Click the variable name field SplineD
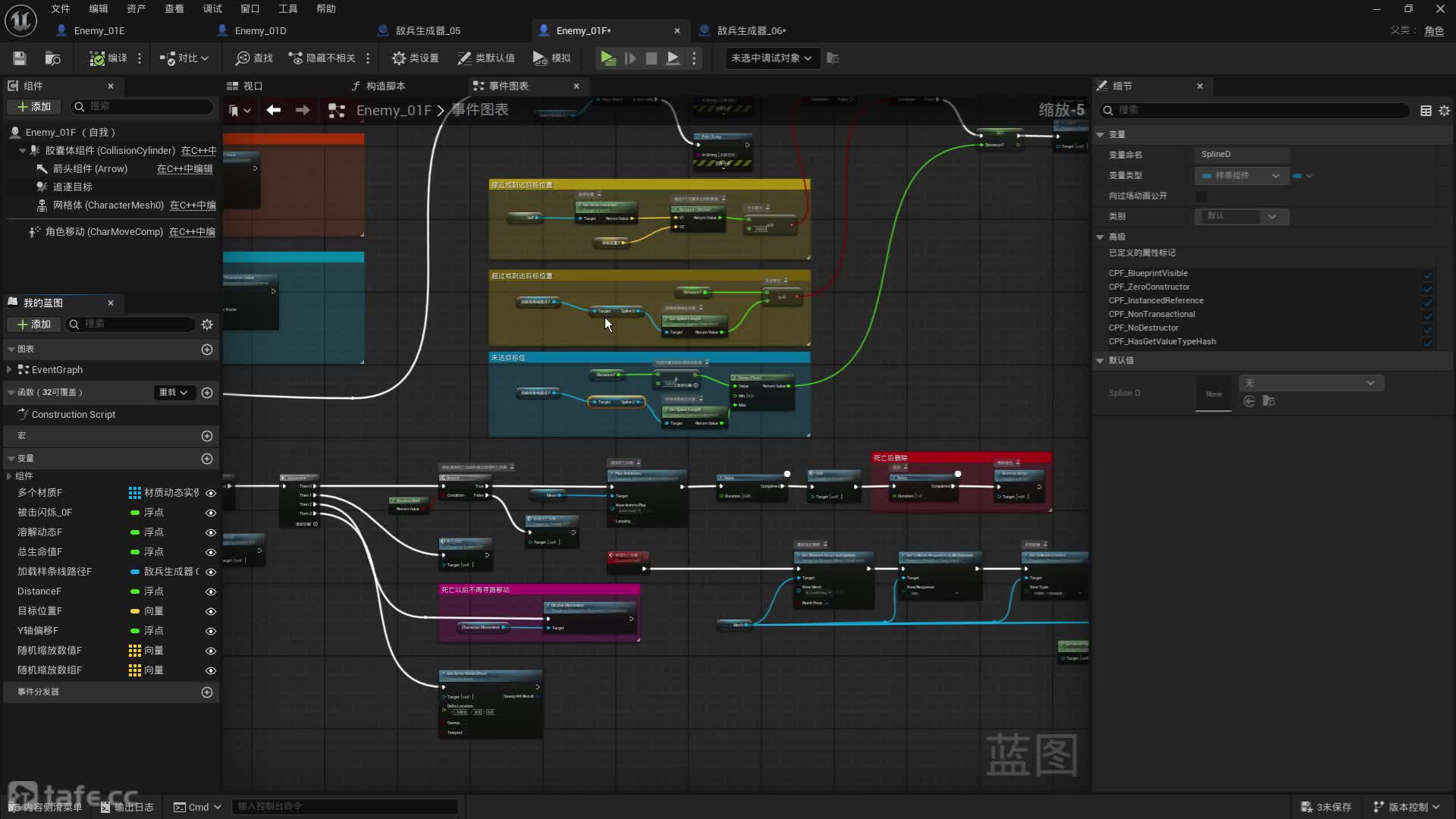The width and height of the screenshot is (1456, 819). [1241, 155]
